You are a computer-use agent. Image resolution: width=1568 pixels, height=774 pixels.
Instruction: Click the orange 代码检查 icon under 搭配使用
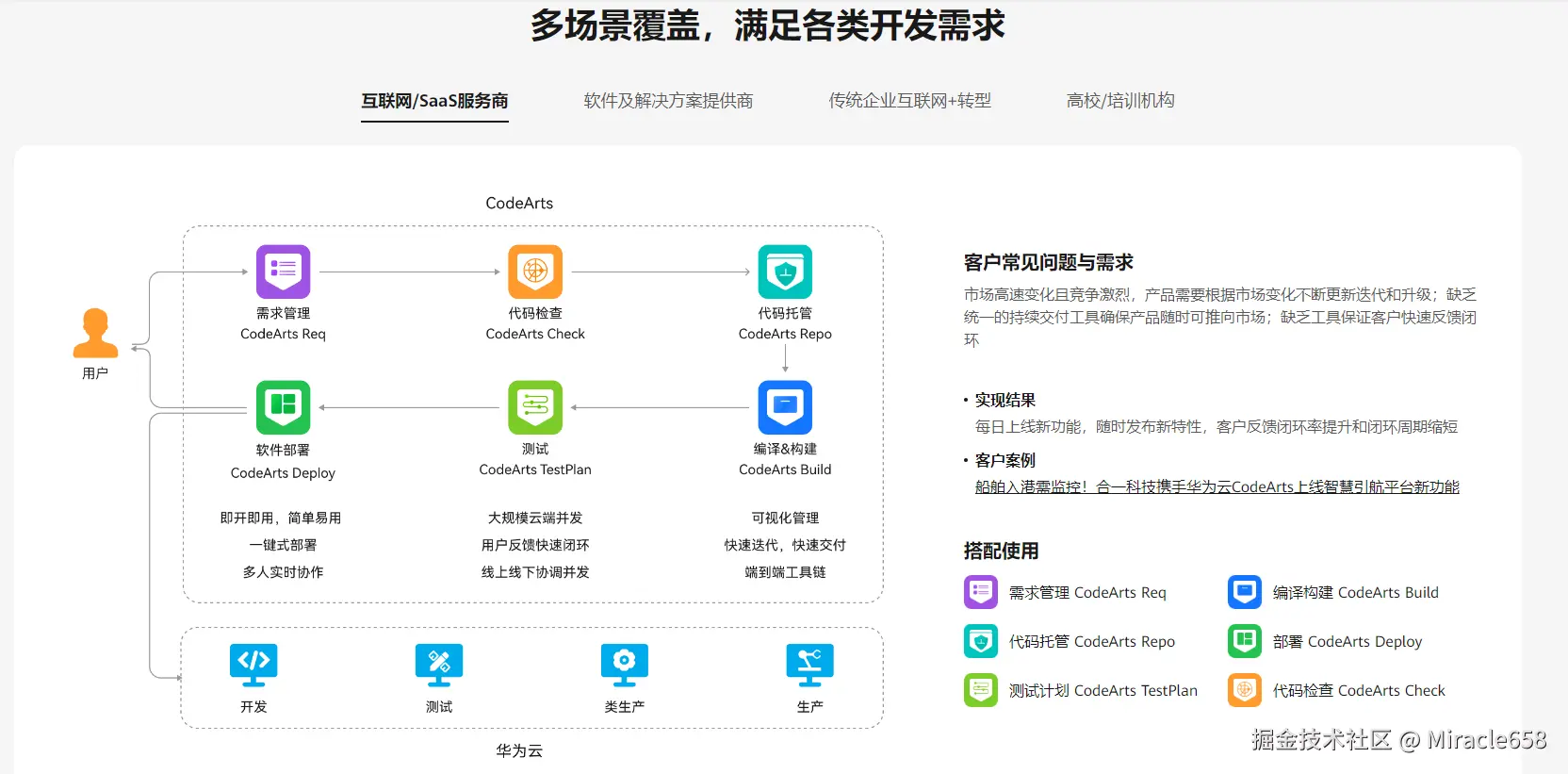1245,690
